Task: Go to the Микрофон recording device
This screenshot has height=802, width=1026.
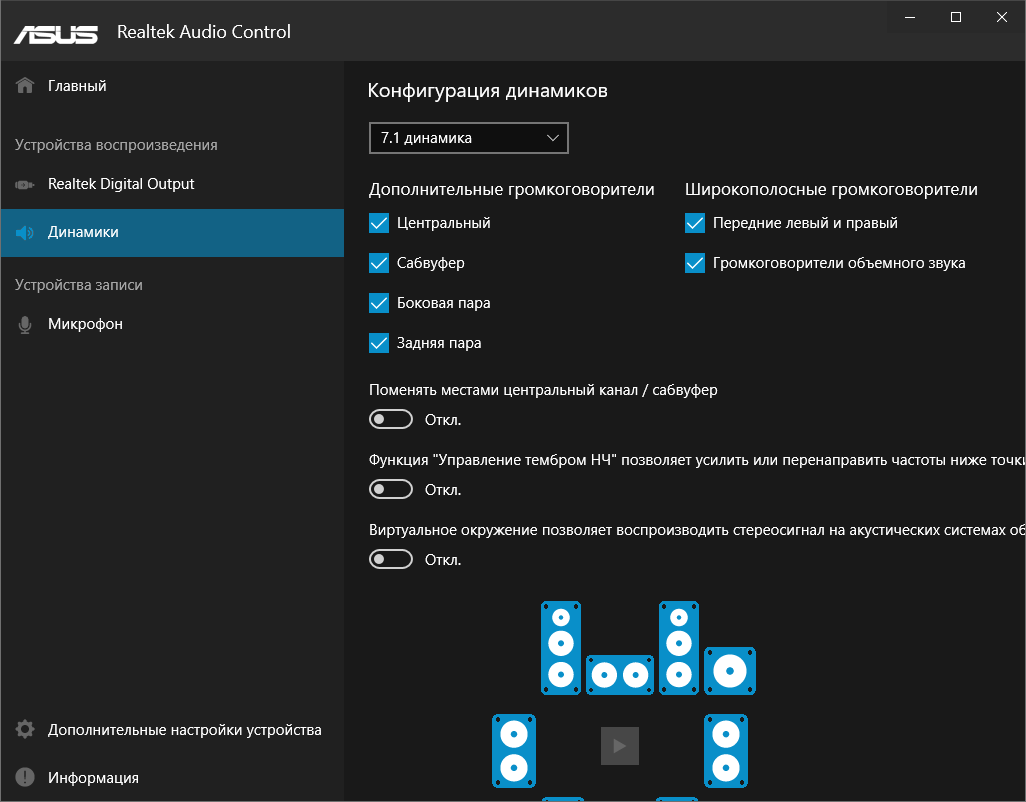Action: click(85, 324)
